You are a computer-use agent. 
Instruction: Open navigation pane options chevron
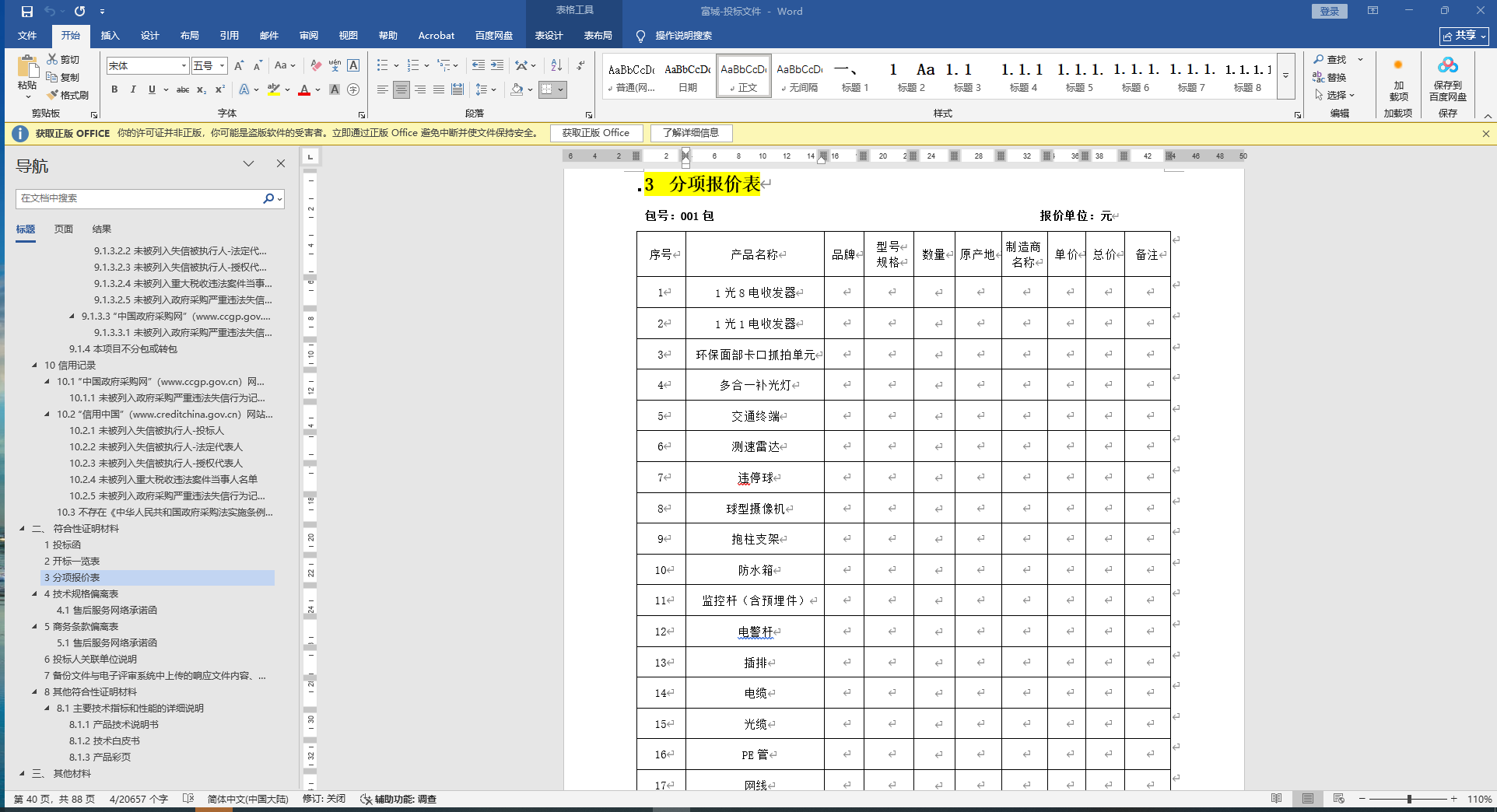248,163
